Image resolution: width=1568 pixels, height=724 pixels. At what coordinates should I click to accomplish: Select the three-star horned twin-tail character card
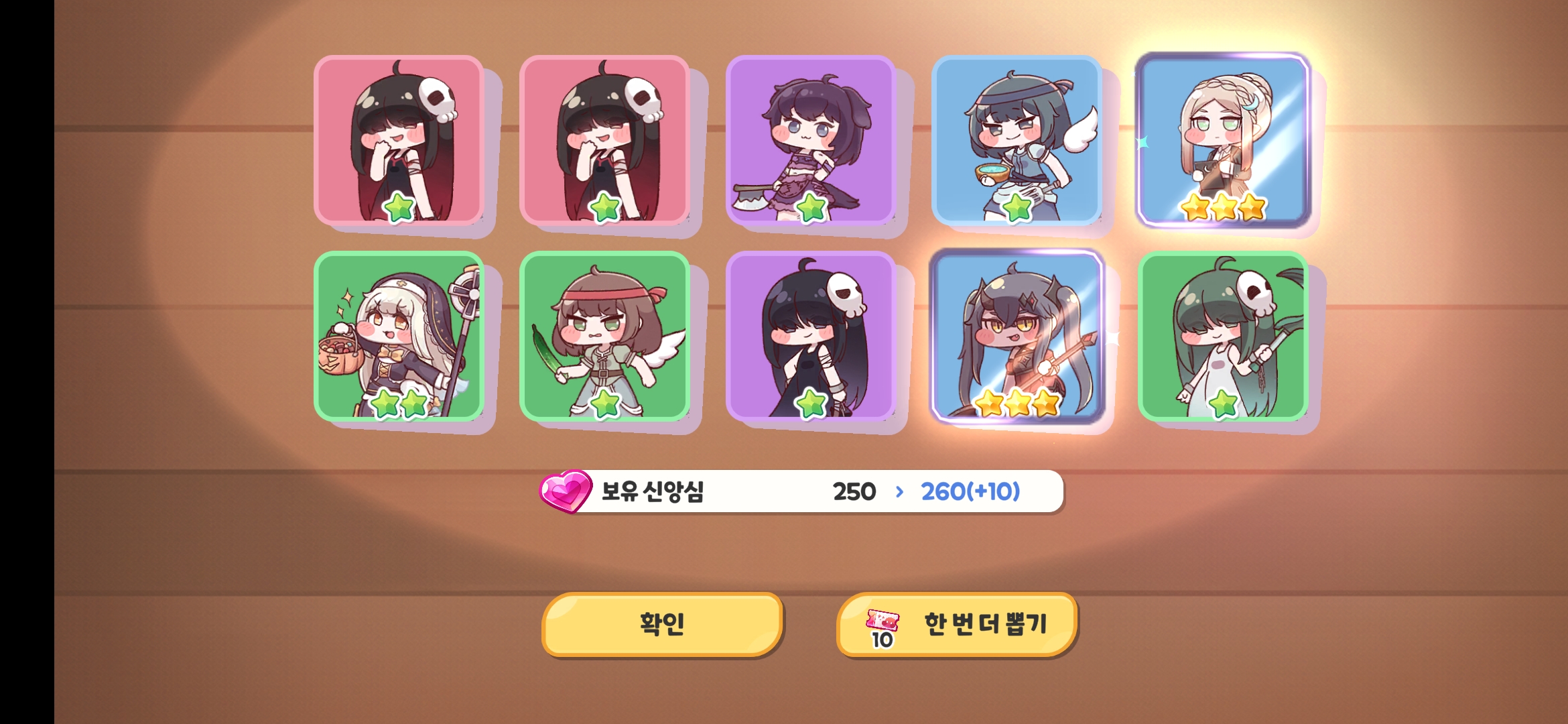pos(1017,336)
